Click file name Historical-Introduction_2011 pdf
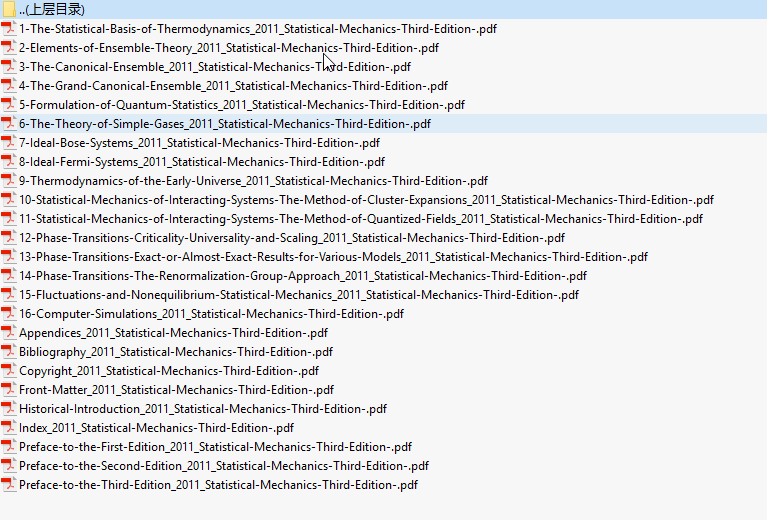767x520 pixels. tap(203, 409)
